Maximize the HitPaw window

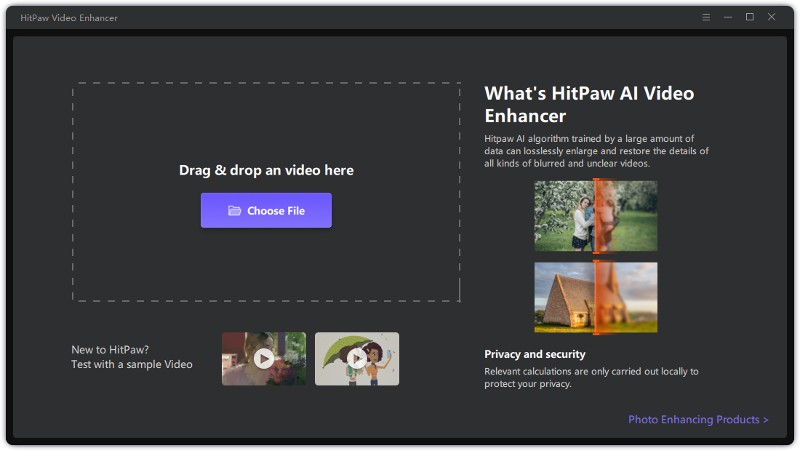pyautogui.click(x=749, y=17)
